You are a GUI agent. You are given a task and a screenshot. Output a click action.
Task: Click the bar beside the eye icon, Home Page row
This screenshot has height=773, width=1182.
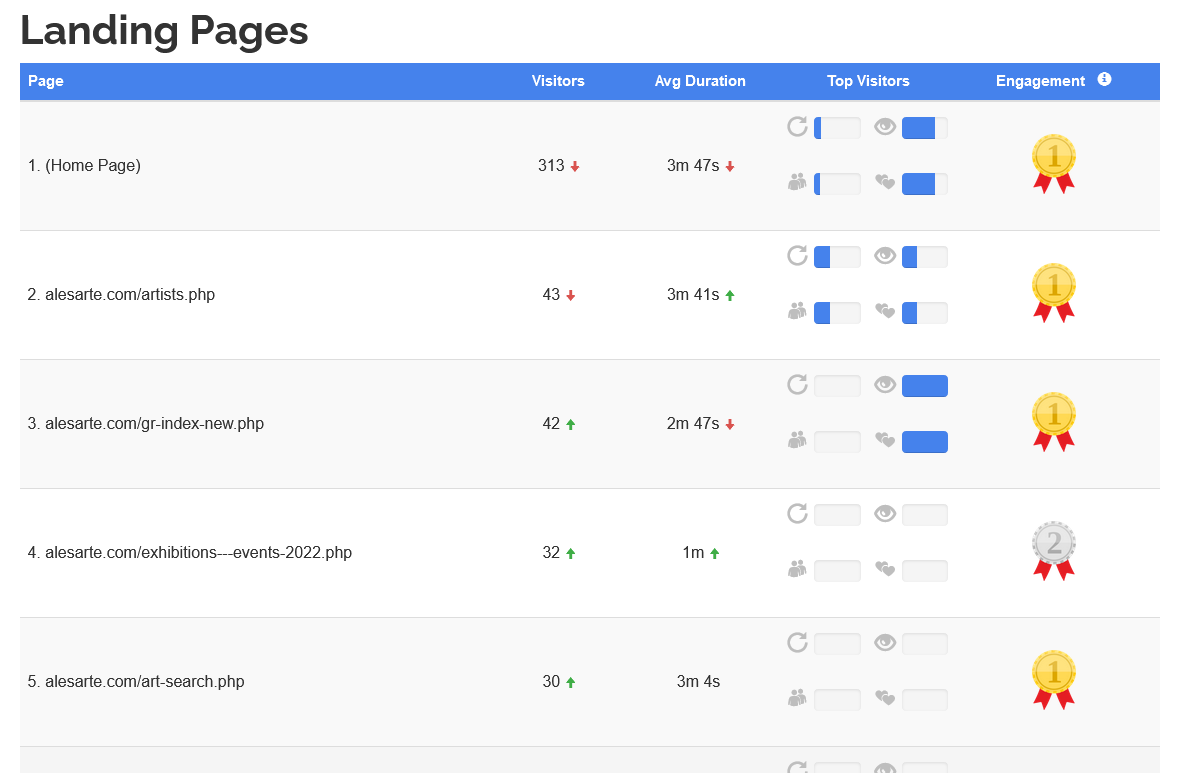point(925,128)
